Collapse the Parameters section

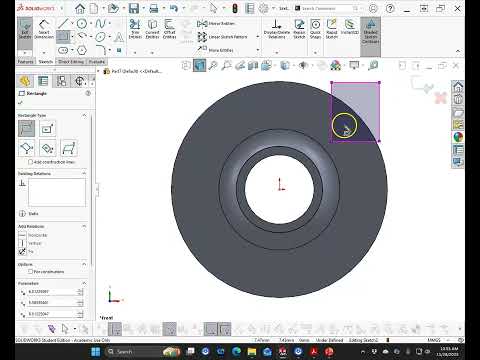tap(84, 283)
